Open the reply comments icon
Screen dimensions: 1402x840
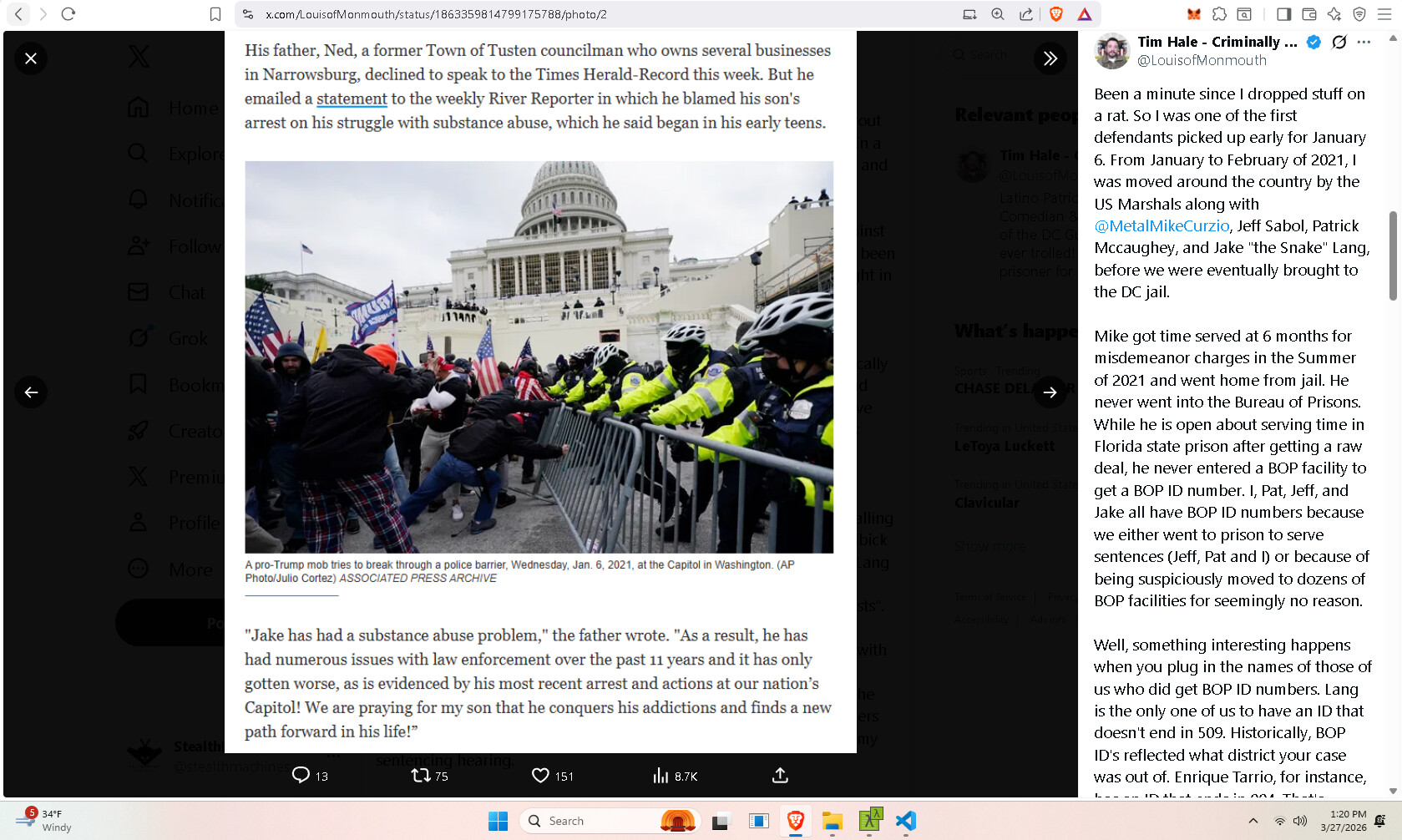301,776
